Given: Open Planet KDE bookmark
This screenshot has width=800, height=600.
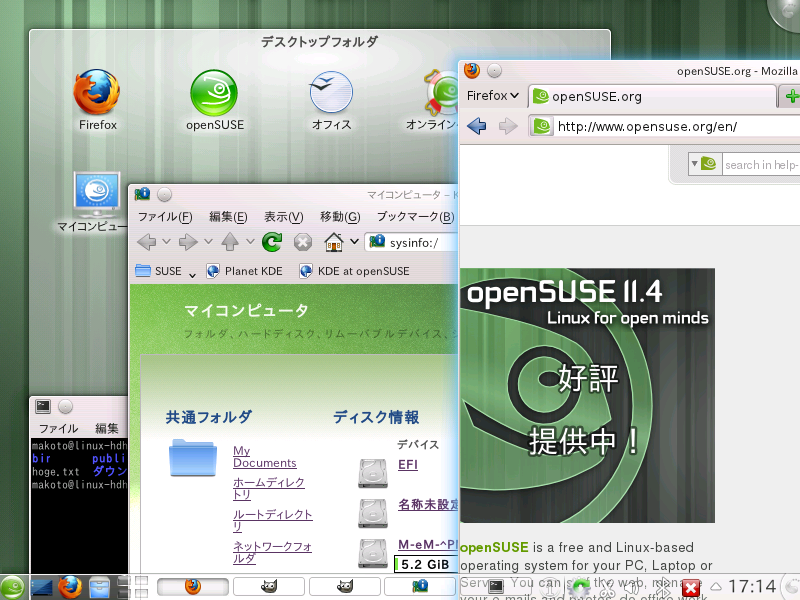Looking at the screenshot, I should pyautogui.click(x=244, y=271).
